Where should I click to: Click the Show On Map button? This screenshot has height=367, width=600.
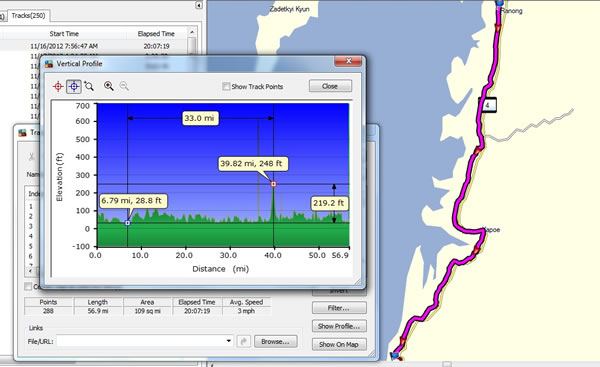pos(339,344)
